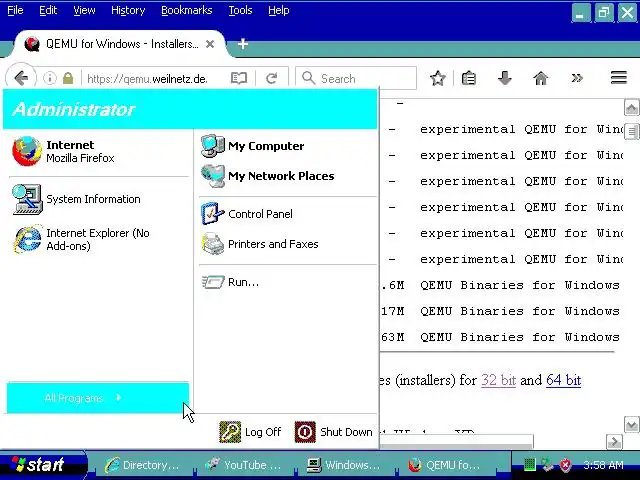Screen dimensions: 640x480
Task: Open the Run... dialog
Action: [288, 282]
